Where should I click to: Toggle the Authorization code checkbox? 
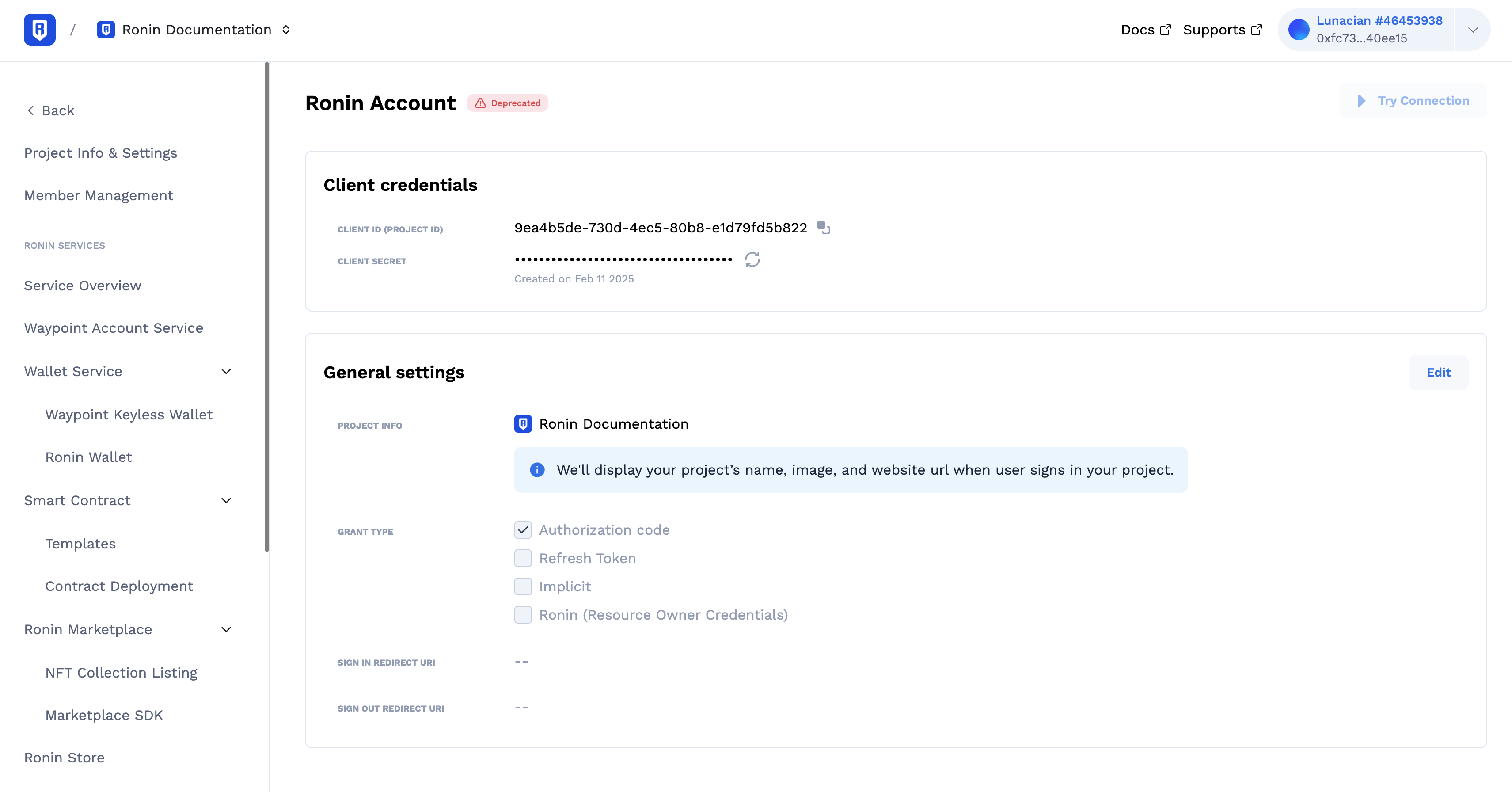tap(523, 530)
